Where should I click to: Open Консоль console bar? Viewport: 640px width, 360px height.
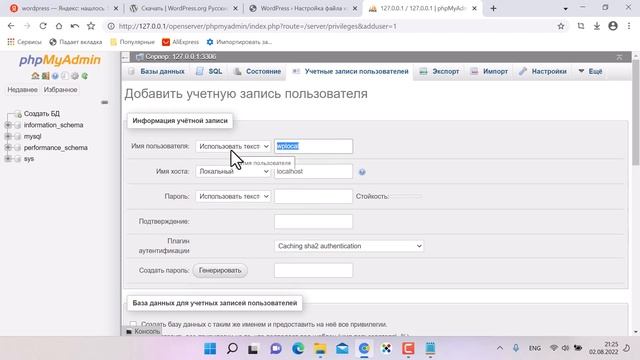(143, 331)
